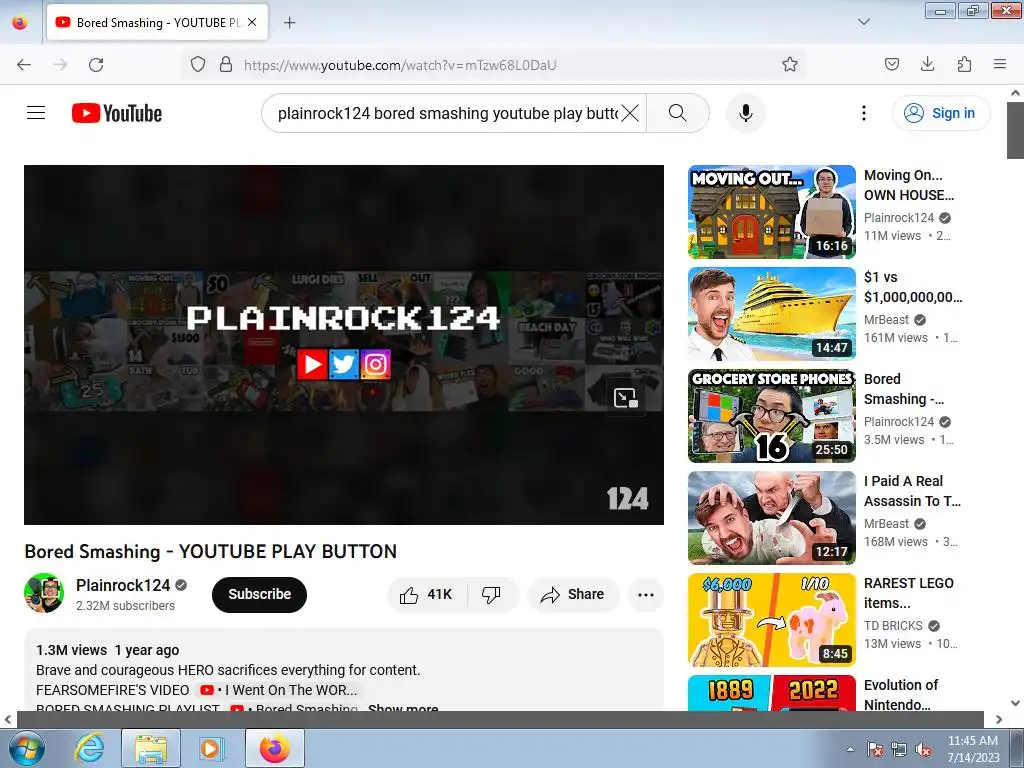The image size is (1024, 768).
Task: Open the GROCERY STORE PHONES thumbnail
Action: (x=771, y=415)
